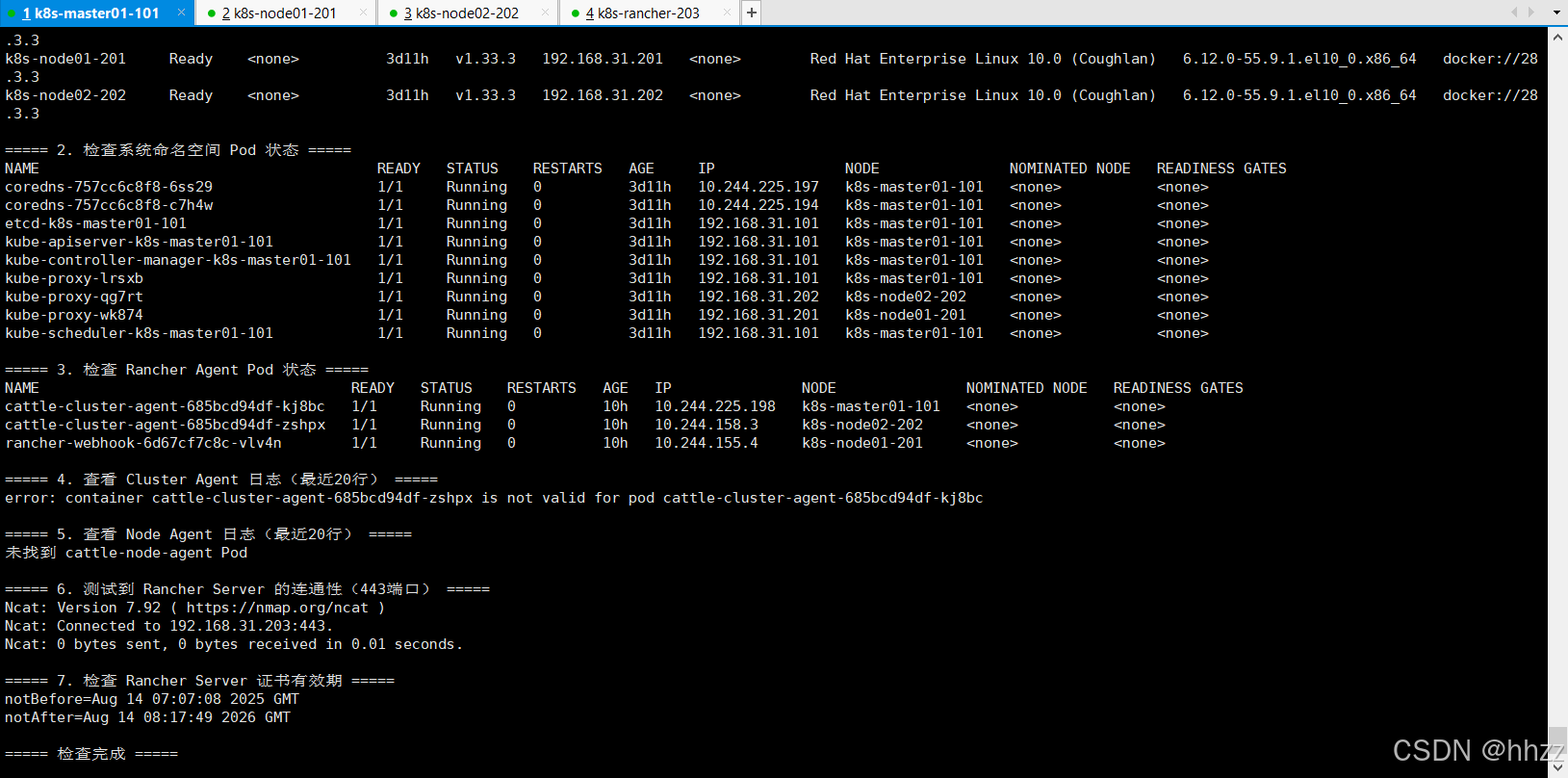Viewport: 1568px width, 778px height.
Task: Click cattle-cluster-agent-685bcd94df-kj8bc in the pod list
Action: tap(165, 406)
